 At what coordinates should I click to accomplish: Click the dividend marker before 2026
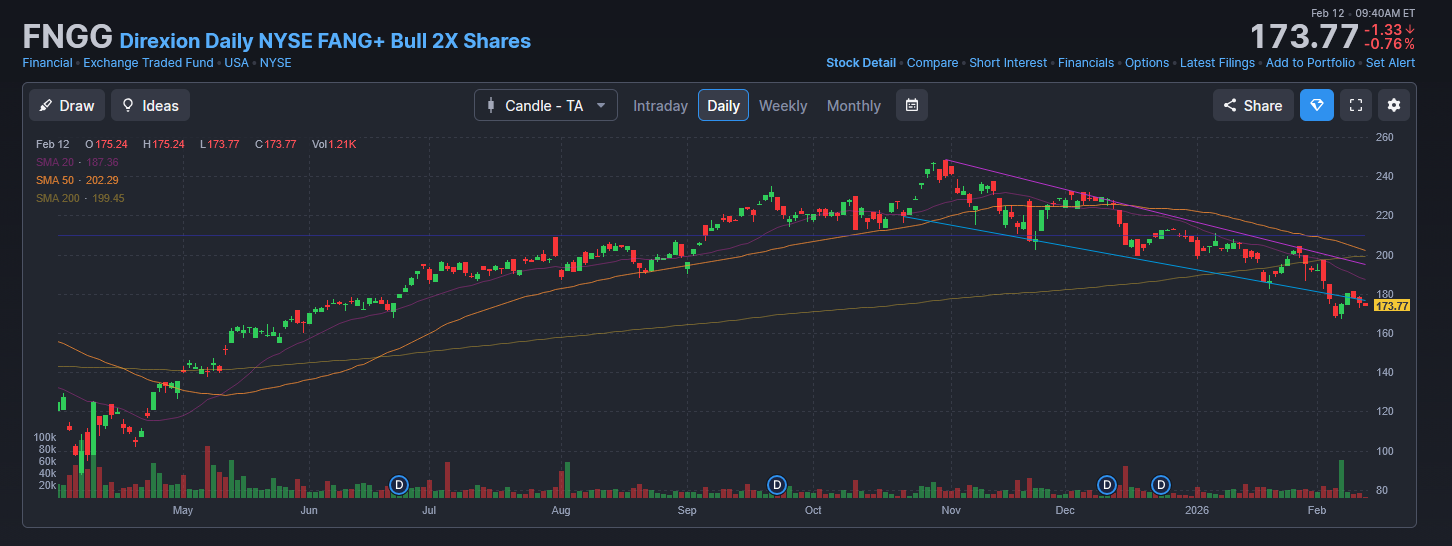(1161, 485)
